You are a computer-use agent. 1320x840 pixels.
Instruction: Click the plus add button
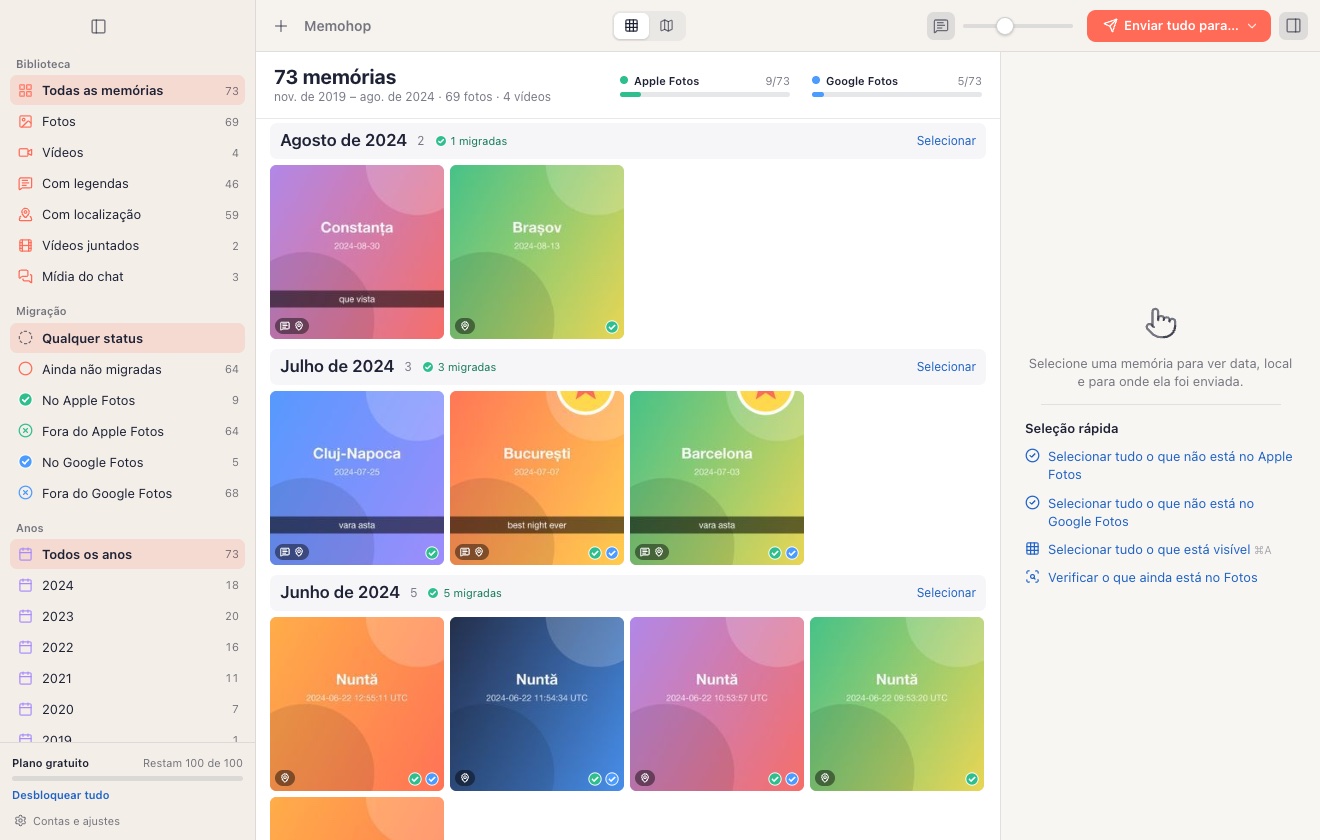click(281, 26)
